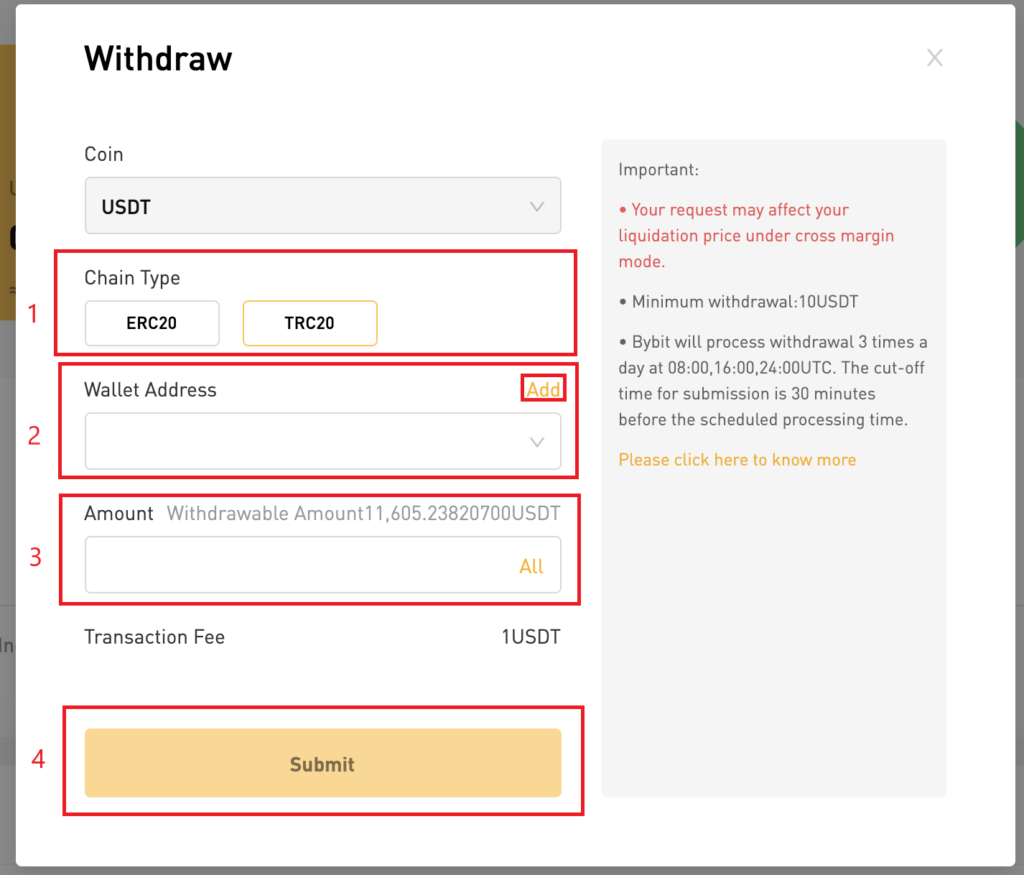
Task: Click the Add wallet address link
Action: [543, 390]
